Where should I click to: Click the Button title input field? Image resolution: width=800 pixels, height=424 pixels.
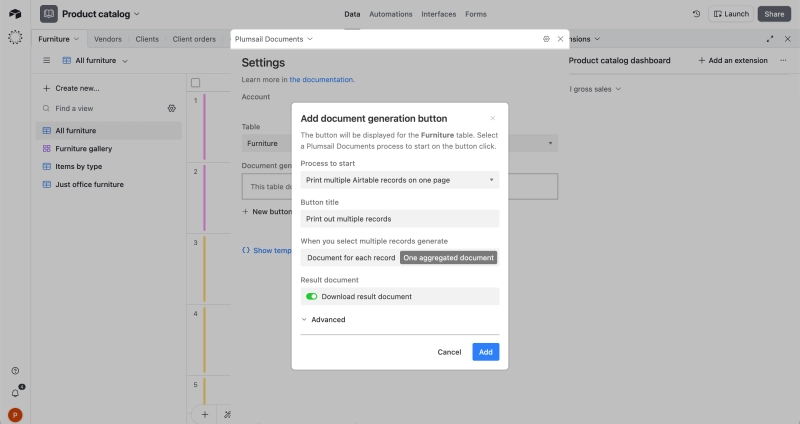(x=399, y=219)
